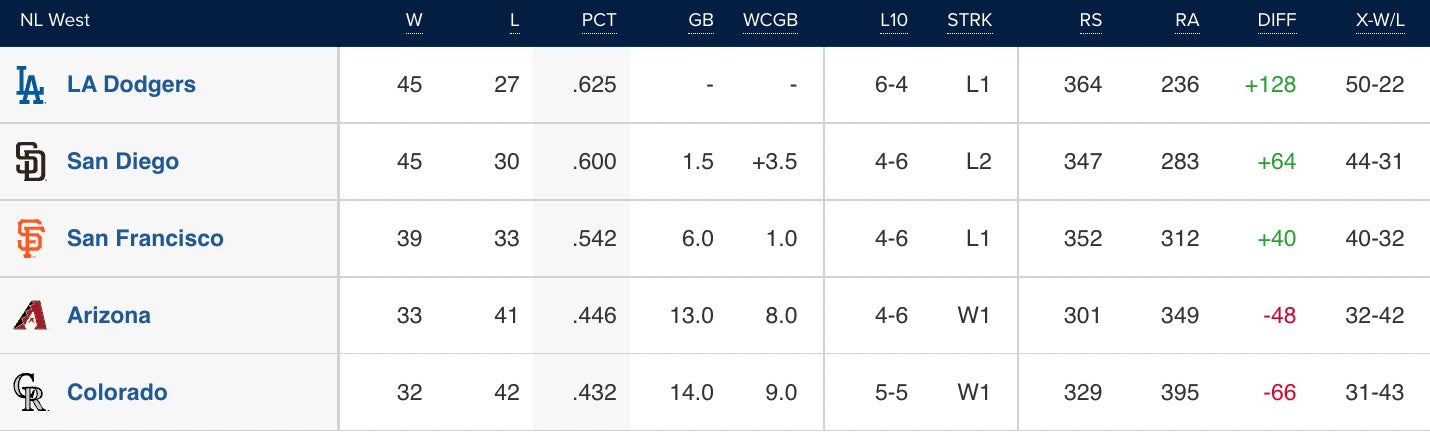Sort by RS runs scored header
Image resolution: width=1430 pixels, height=434 pixels.
(1089, 22)
